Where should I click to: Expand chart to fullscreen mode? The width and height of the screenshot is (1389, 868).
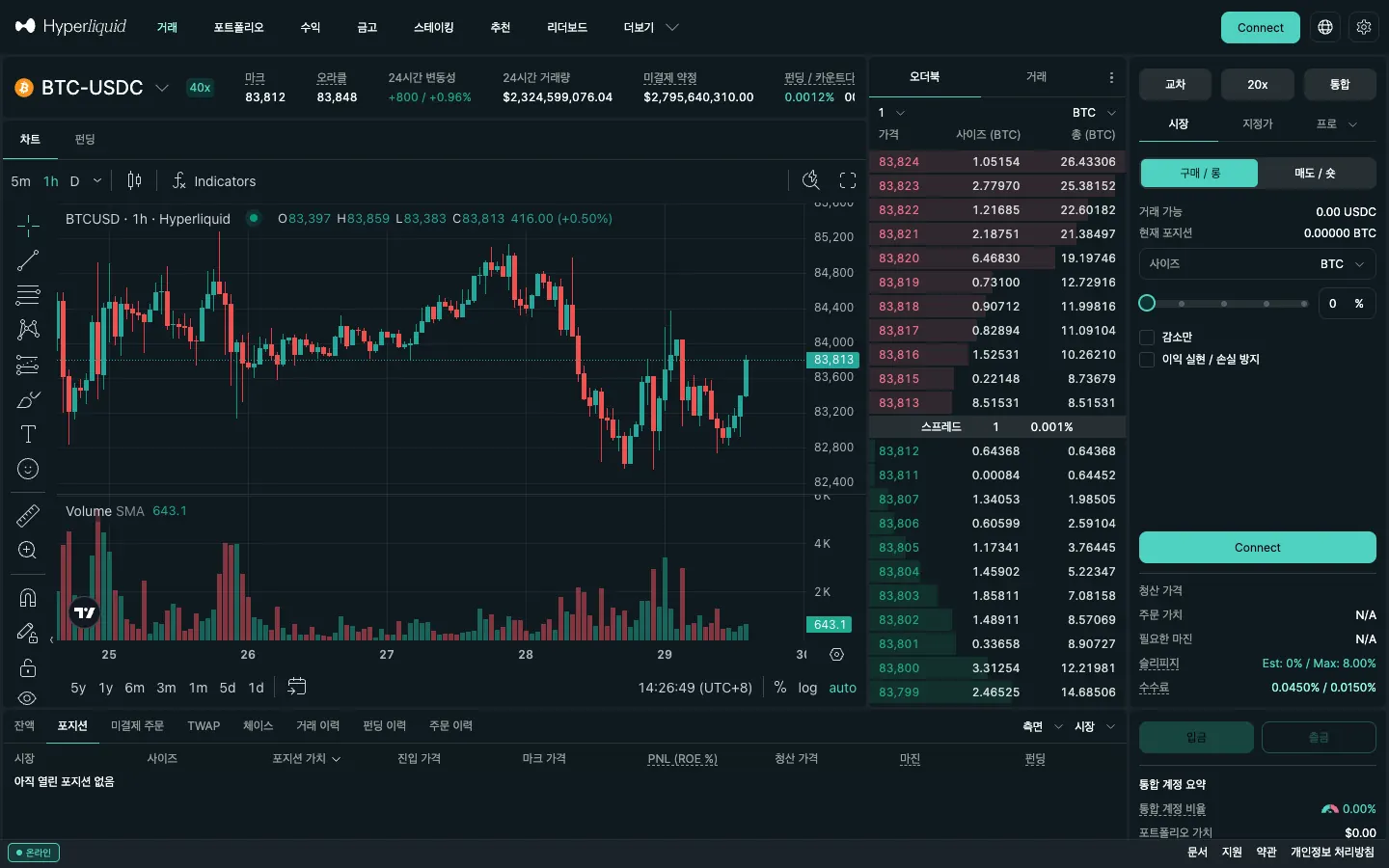pyautogui.click(x=848, y=180)
